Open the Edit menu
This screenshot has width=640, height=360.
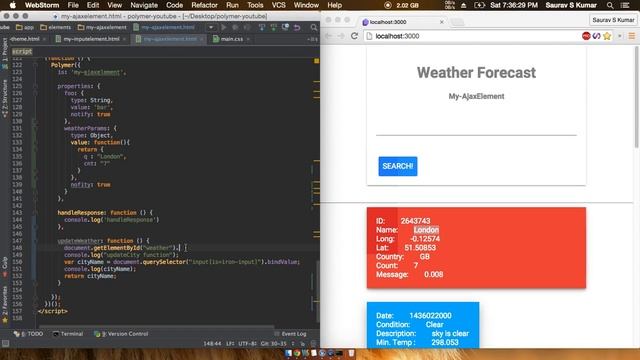pyautogui.click(x=93, y=5)
